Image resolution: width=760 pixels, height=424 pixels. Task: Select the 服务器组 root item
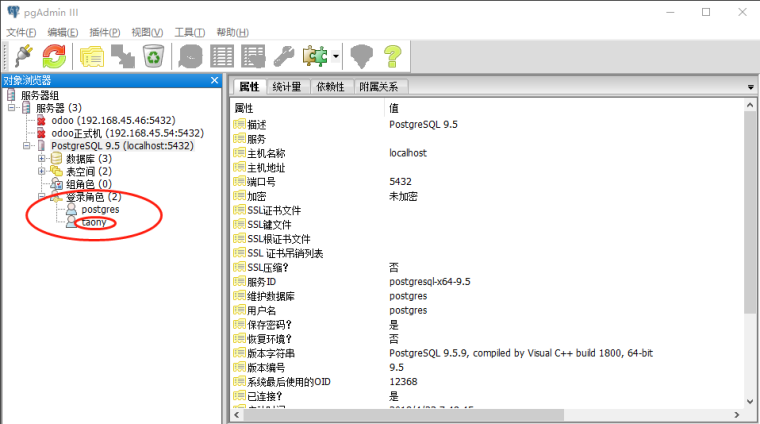(x=40, y=95)
